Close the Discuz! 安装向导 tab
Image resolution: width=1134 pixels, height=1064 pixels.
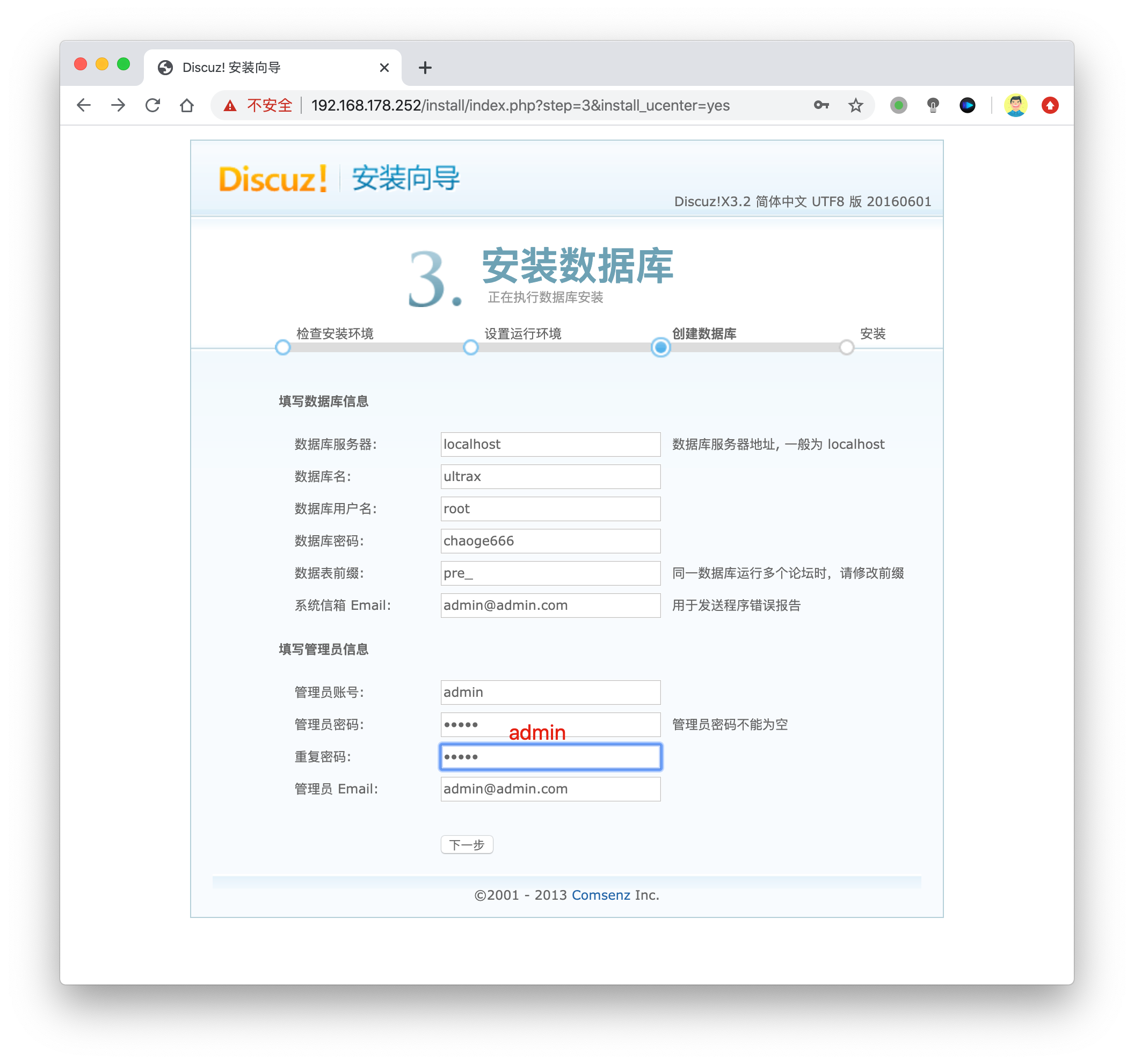click(384, 68)
